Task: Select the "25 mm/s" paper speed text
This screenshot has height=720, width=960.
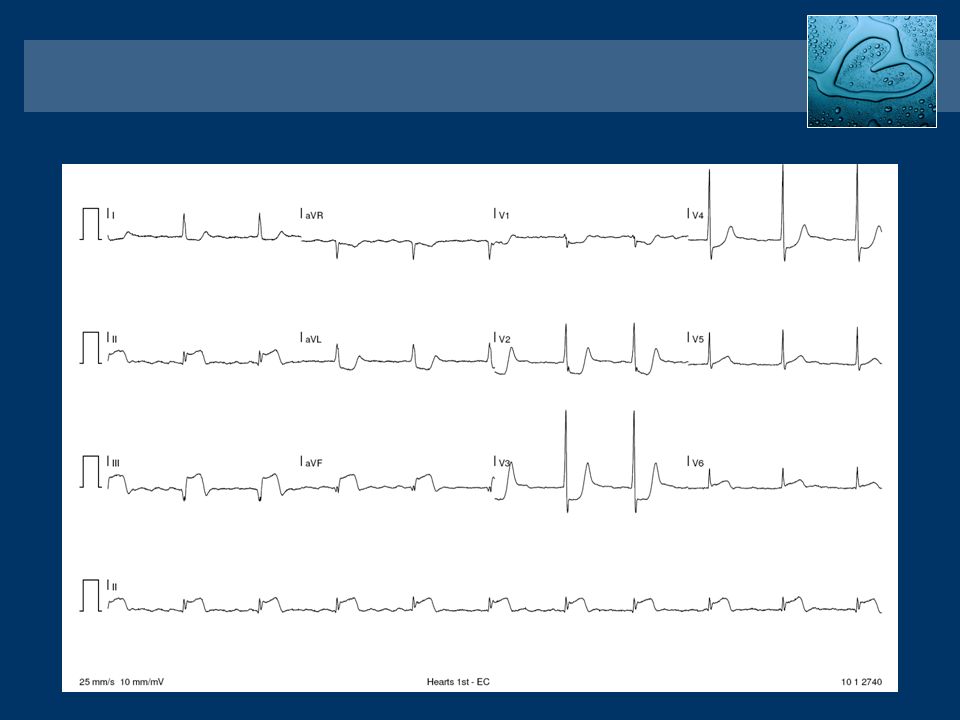Action: click(97, 682)
